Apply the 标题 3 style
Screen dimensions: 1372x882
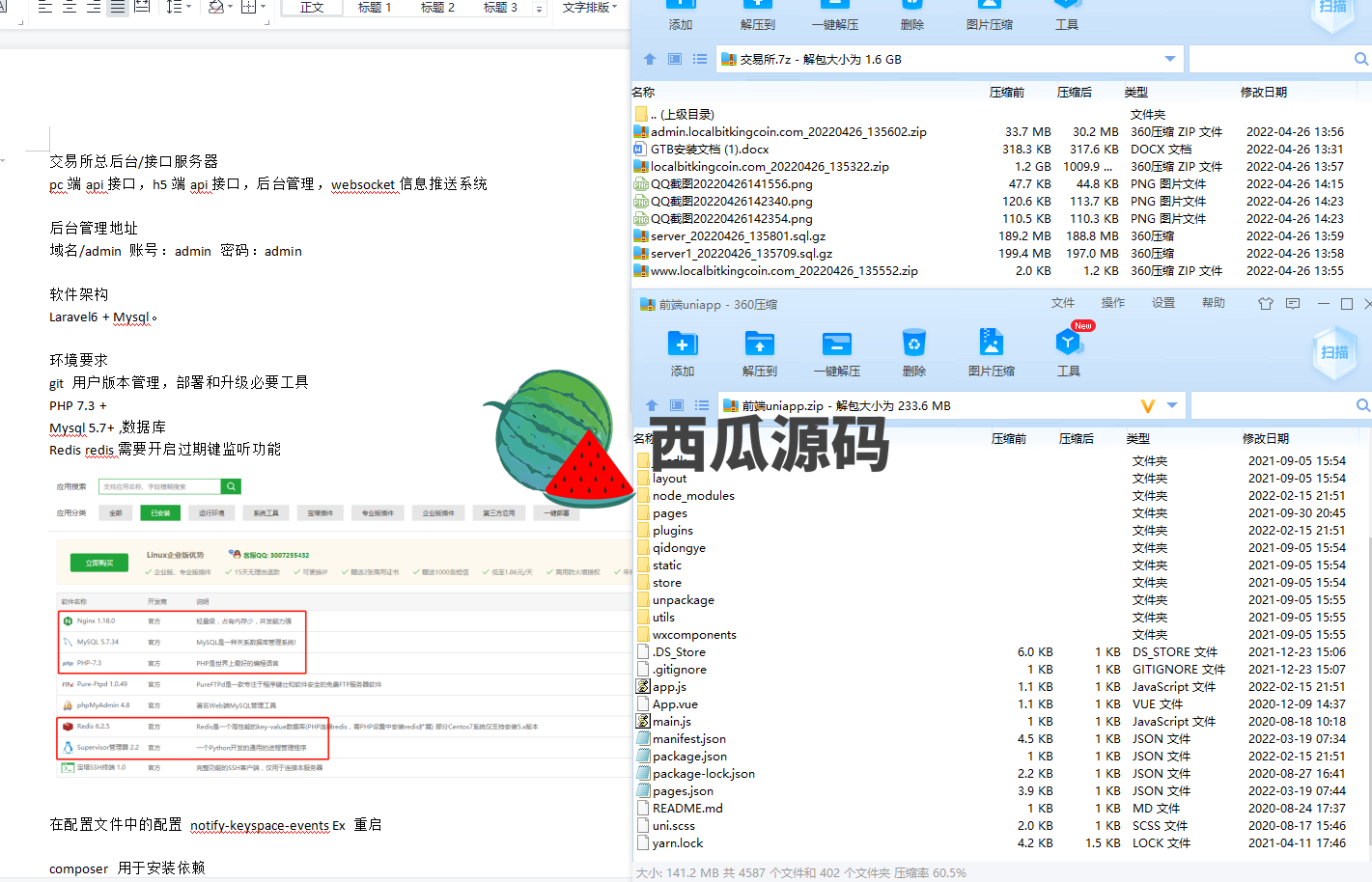500,7
